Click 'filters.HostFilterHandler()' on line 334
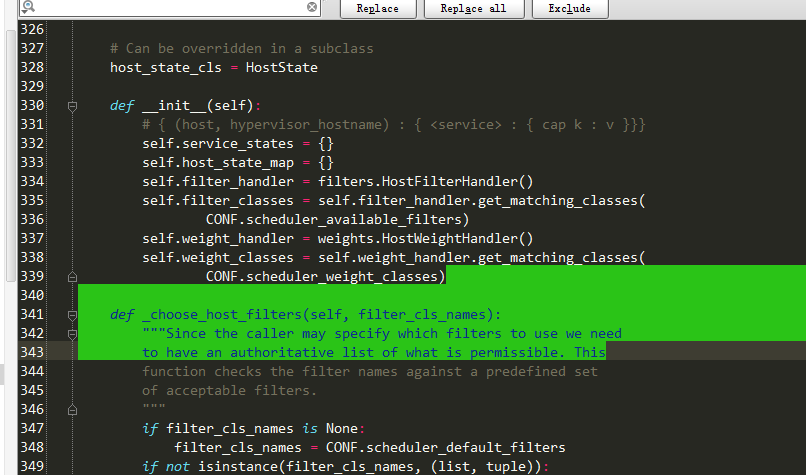Viewport: 806px width, 475px height. (426, 181)
